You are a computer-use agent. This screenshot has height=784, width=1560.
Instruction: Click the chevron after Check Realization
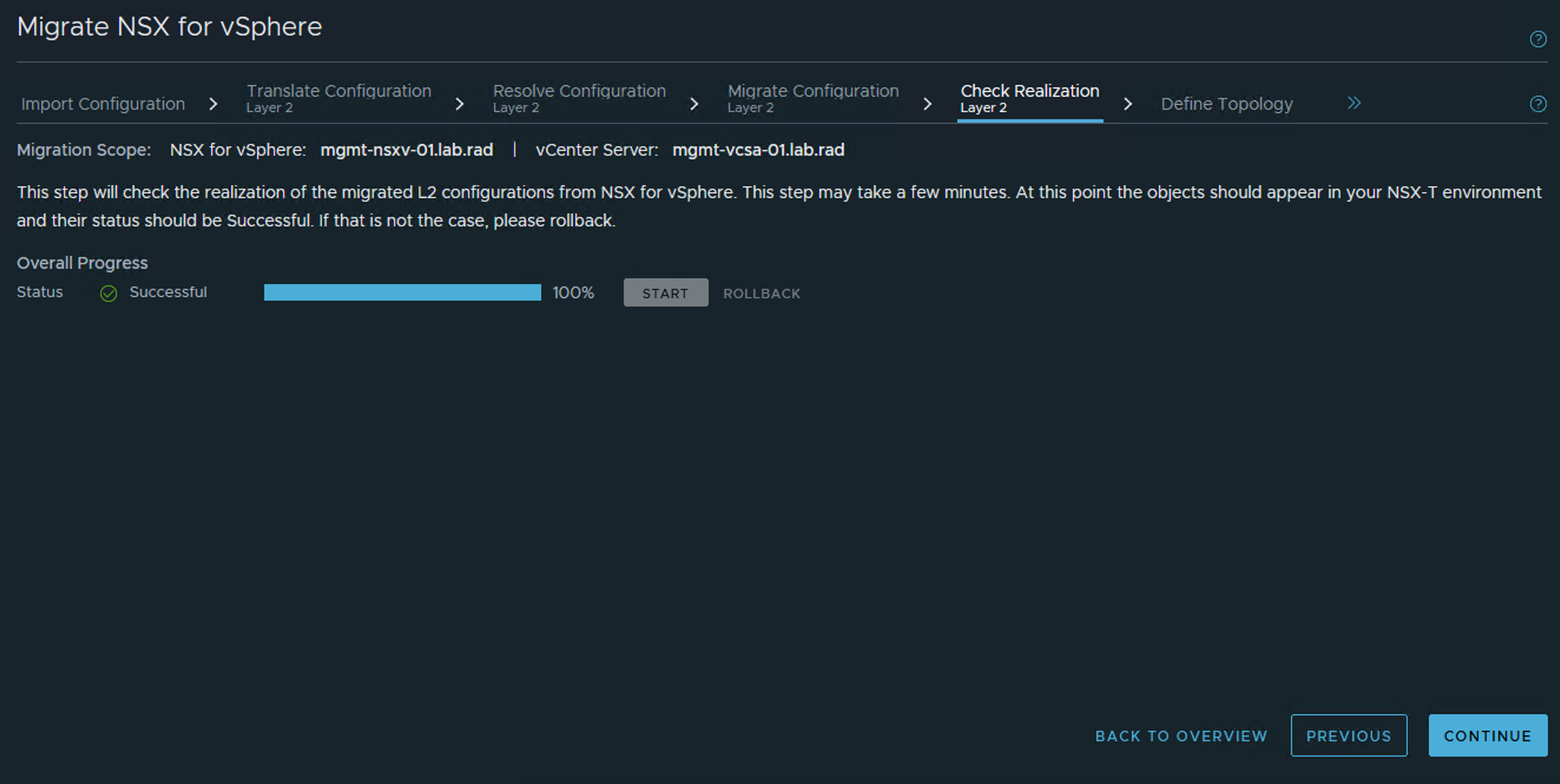[x=1128, y=104]
